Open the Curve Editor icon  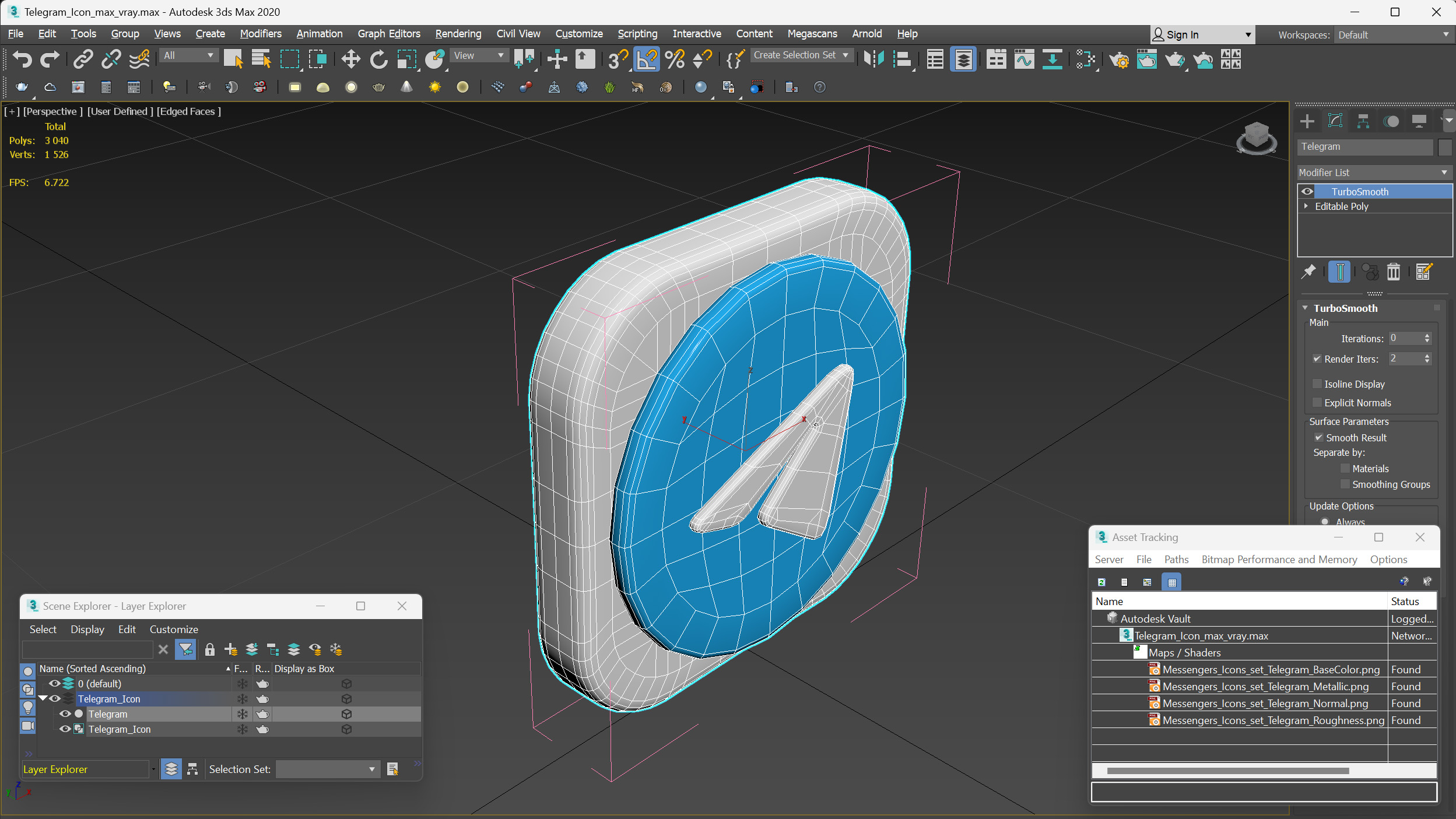(x=1024, y=59)
